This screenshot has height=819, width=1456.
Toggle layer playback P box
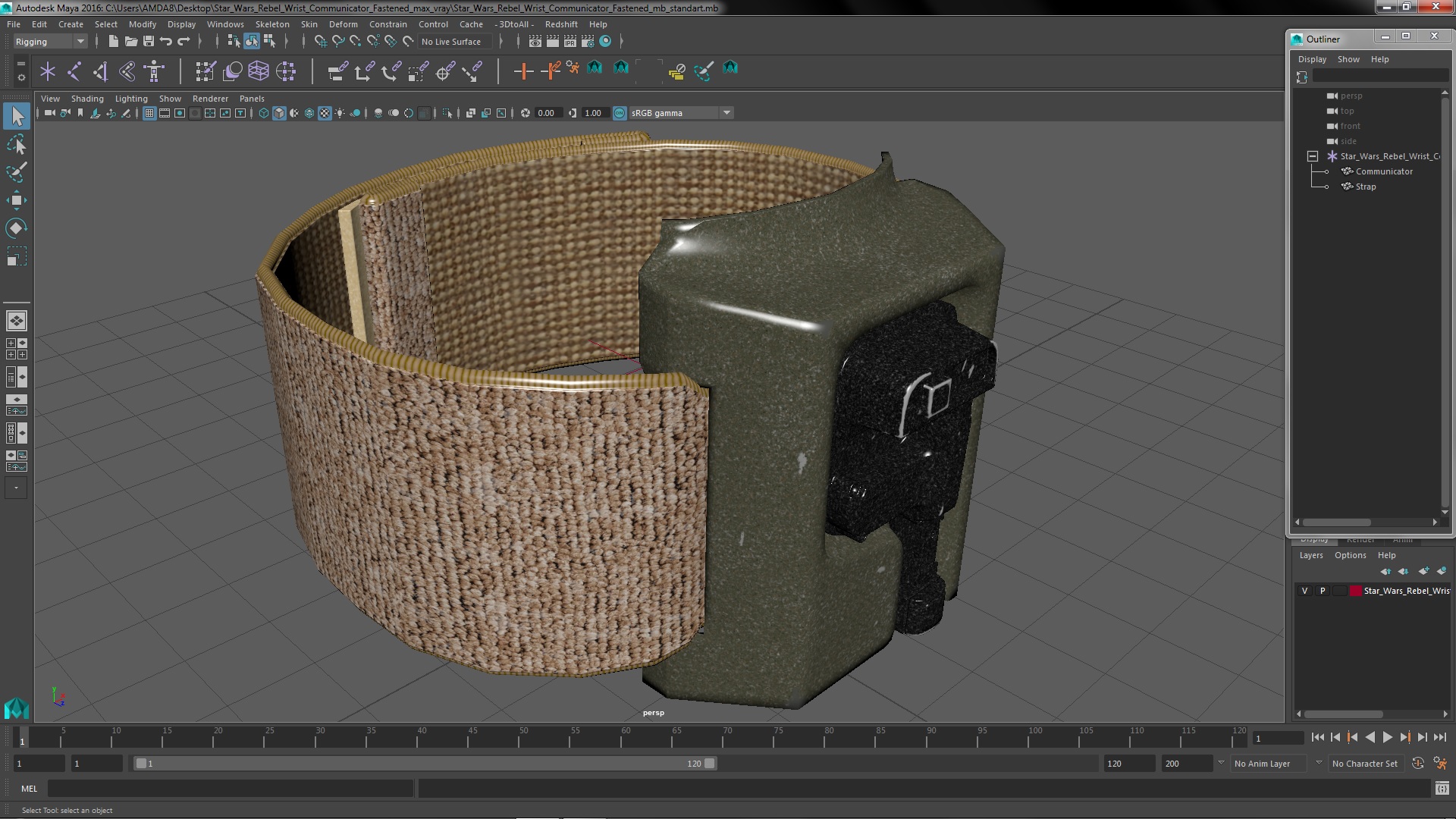1323,591
